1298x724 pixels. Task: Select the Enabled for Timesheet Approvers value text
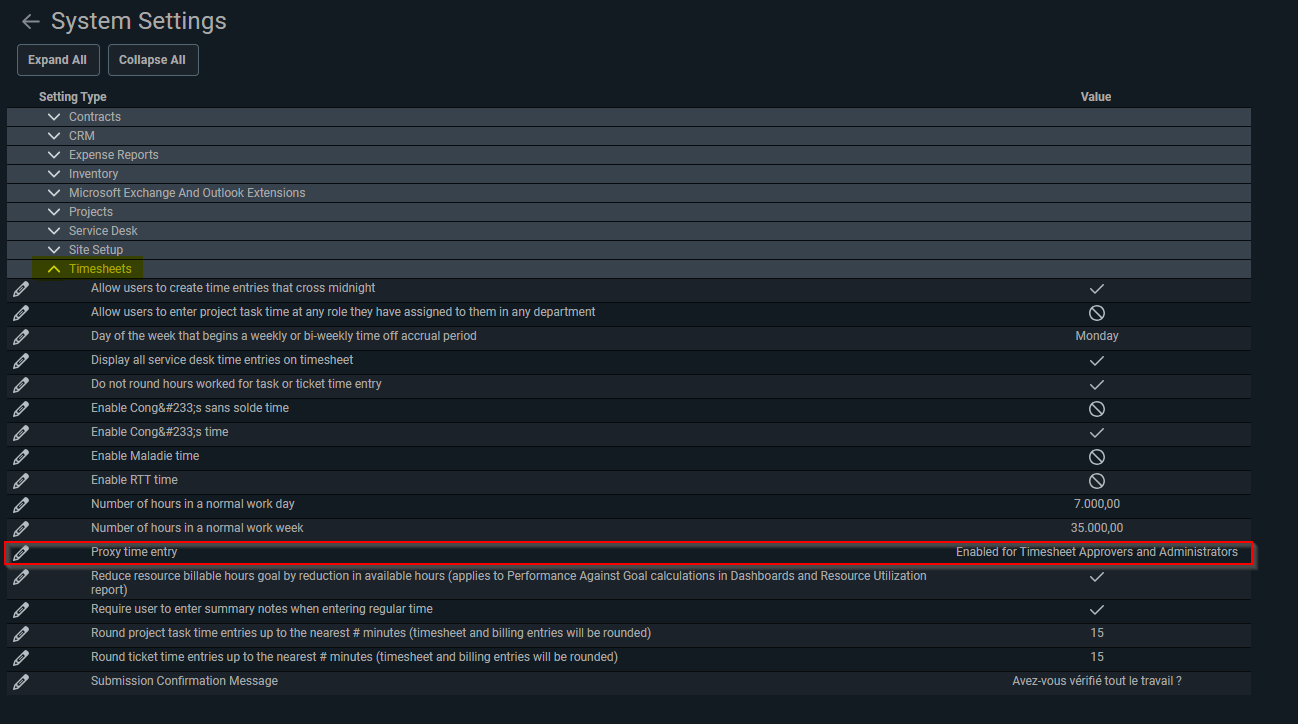click(x=1097, y=552)
